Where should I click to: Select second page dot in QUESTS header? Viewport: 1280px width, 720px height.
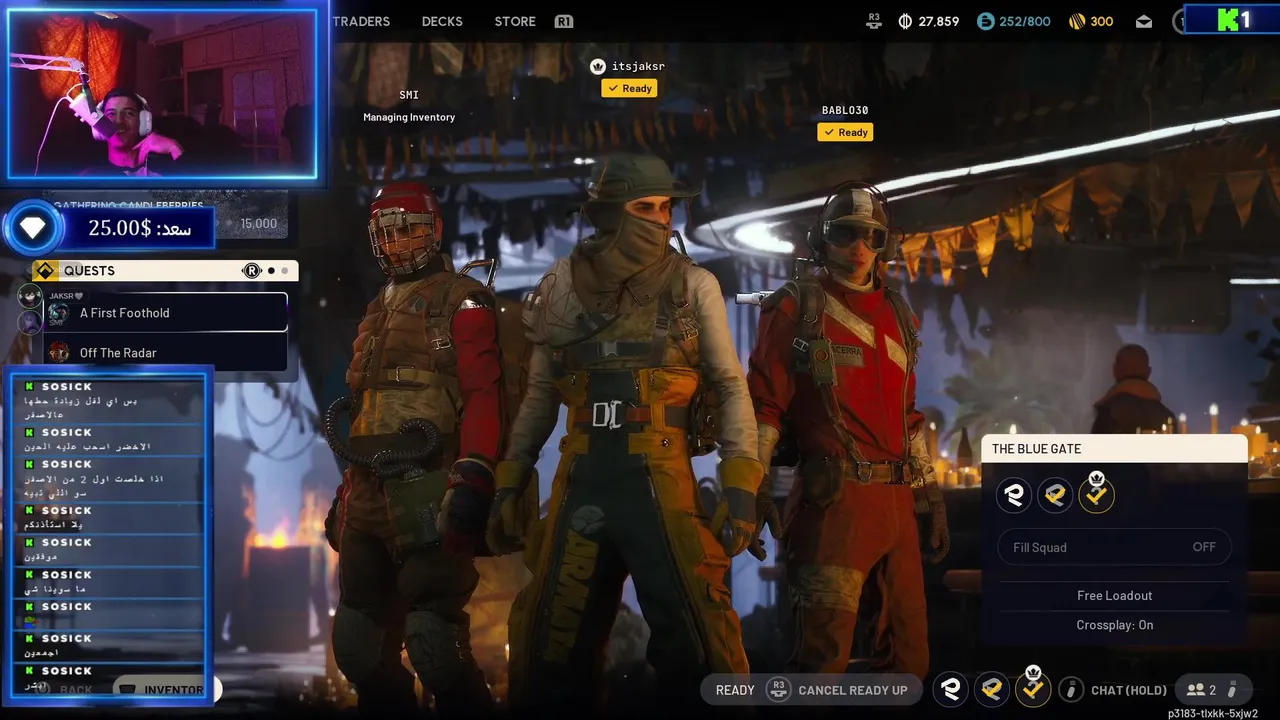(284, 270)
